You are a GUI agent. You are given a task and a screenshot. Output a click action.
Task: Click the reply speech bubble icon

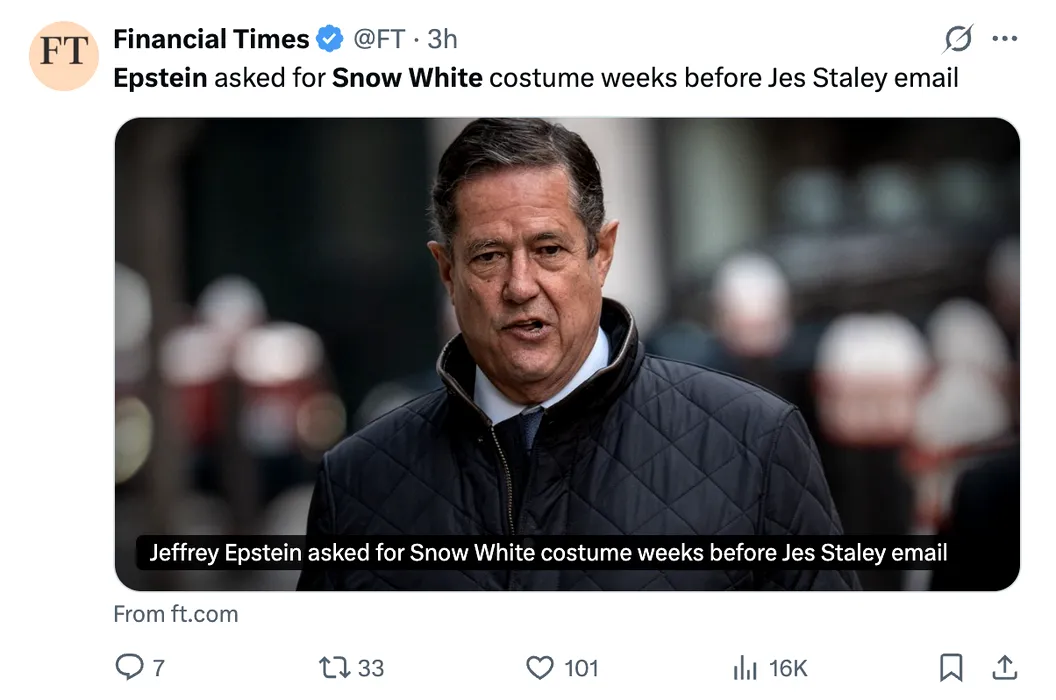point(129,667)
